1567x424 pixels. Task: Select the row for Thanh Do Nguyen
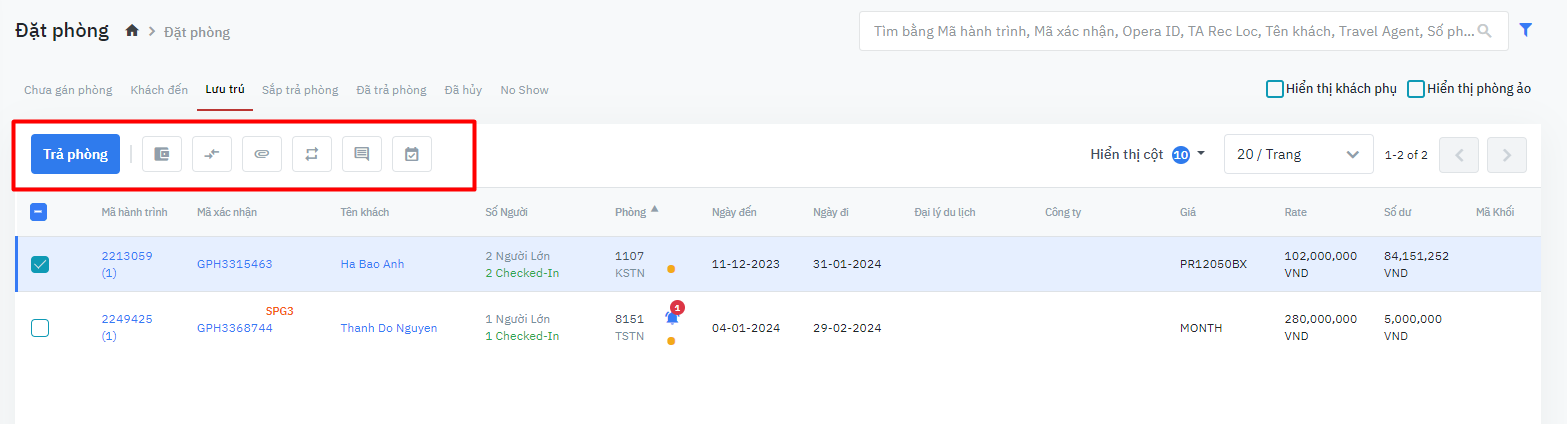[x=40, y=328]
